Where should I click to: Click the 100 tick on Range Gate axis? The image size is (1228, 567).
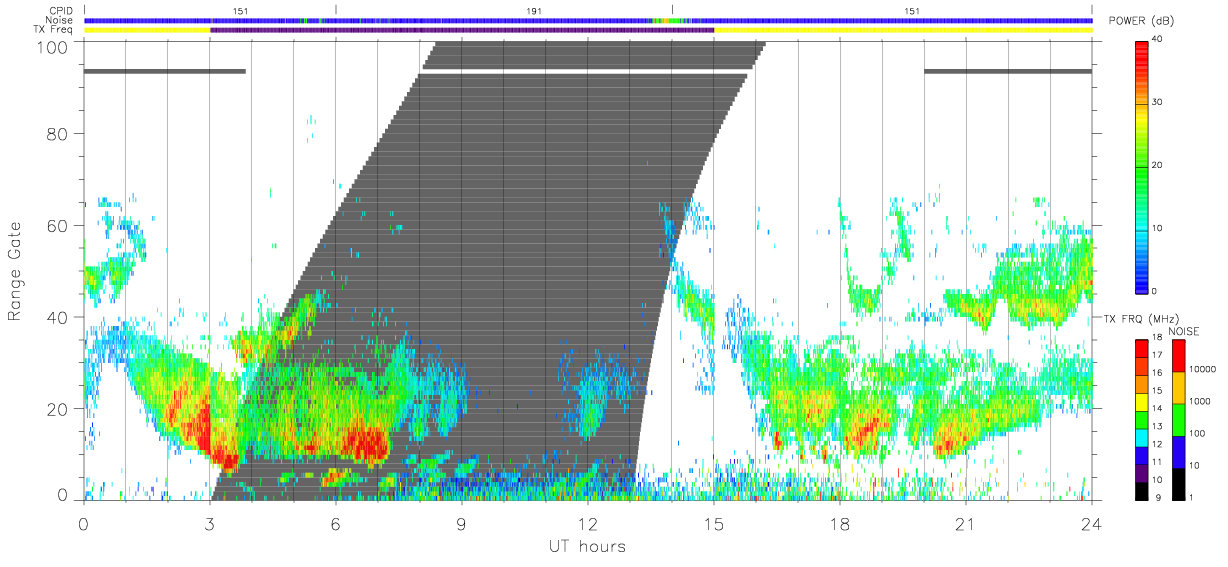point(51,48)
